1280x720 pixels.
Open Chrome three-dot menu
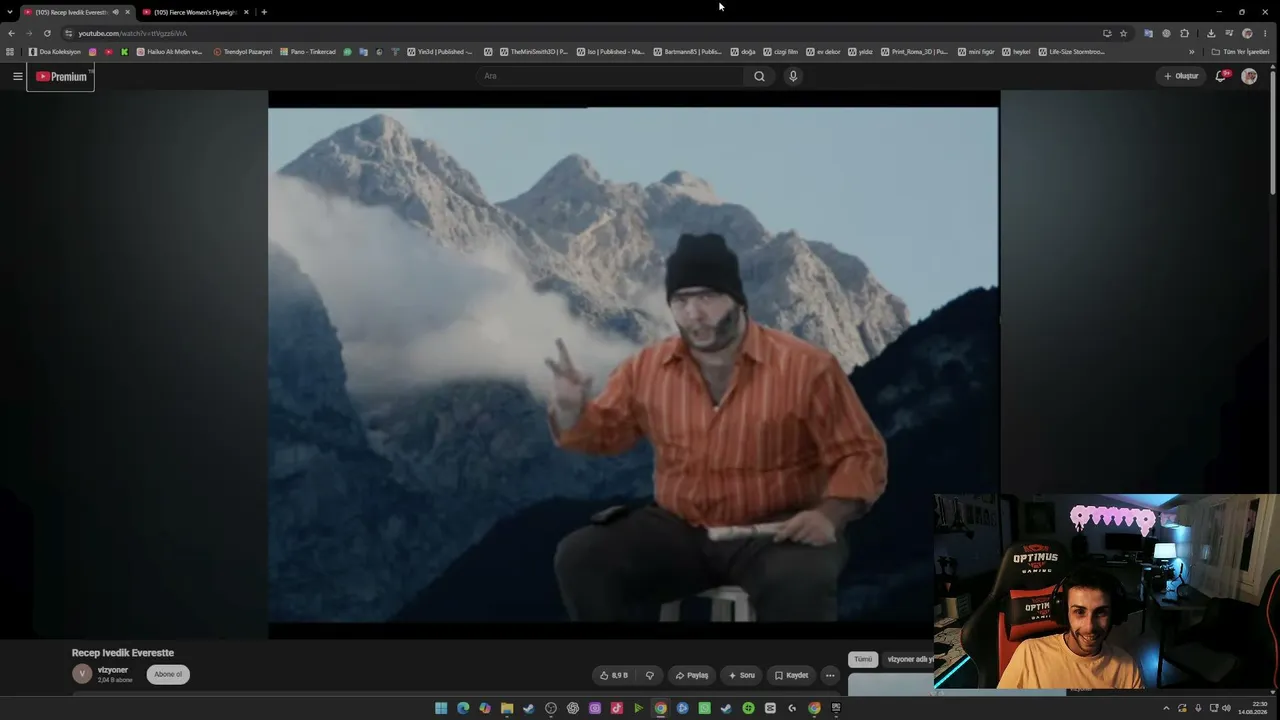(1265, 33)
